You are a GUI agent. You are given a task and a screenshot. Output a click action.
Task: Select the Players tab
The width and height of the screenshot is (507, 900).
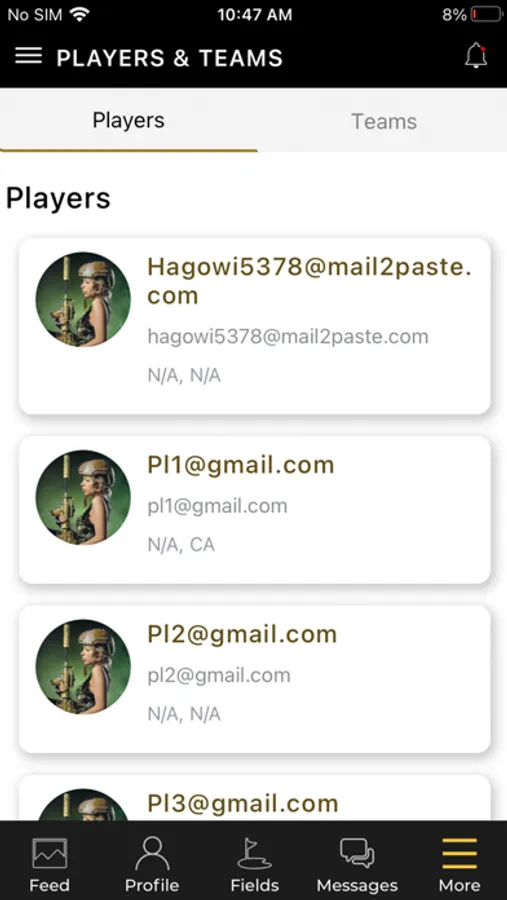coord(129,121)
